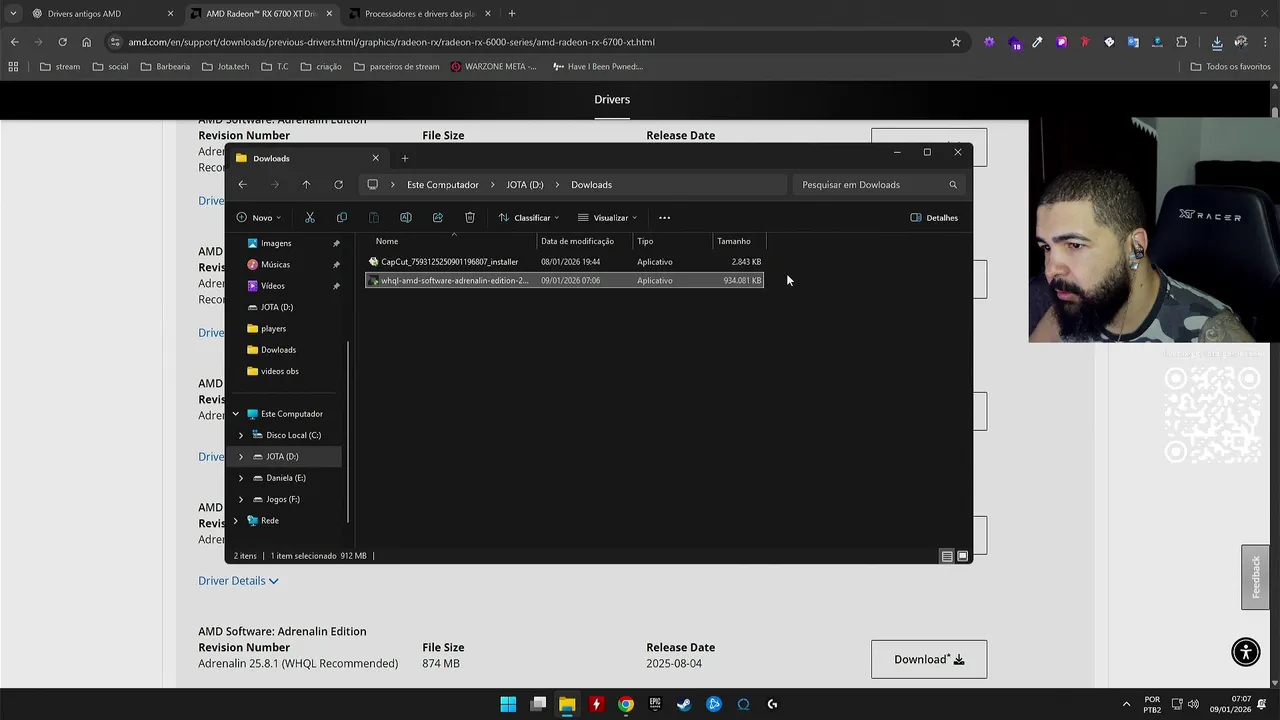
Task: Select the CapCut installer file
Action: tap(565, 262)
